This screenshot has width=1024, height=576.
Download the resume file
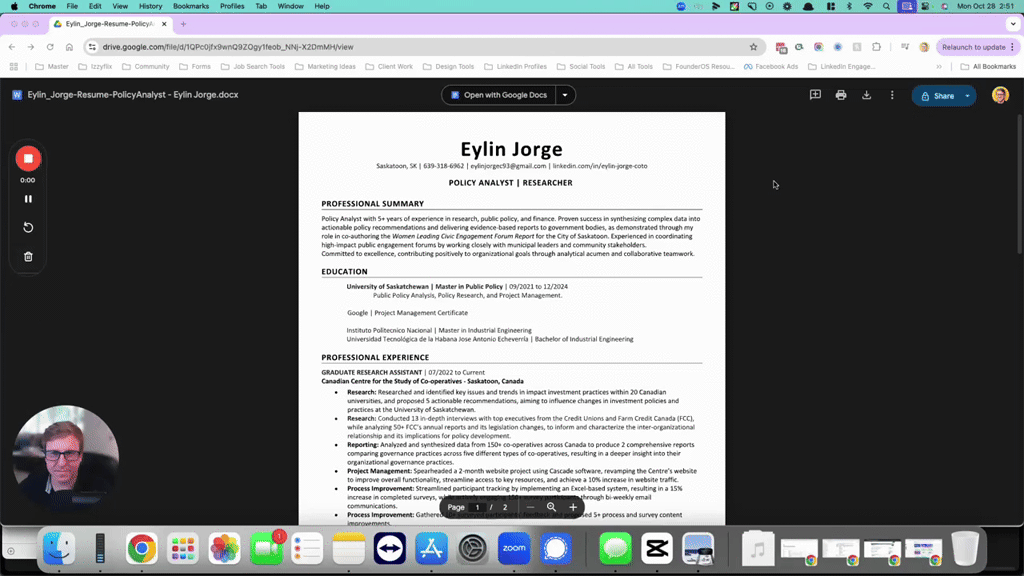[867, 95]
